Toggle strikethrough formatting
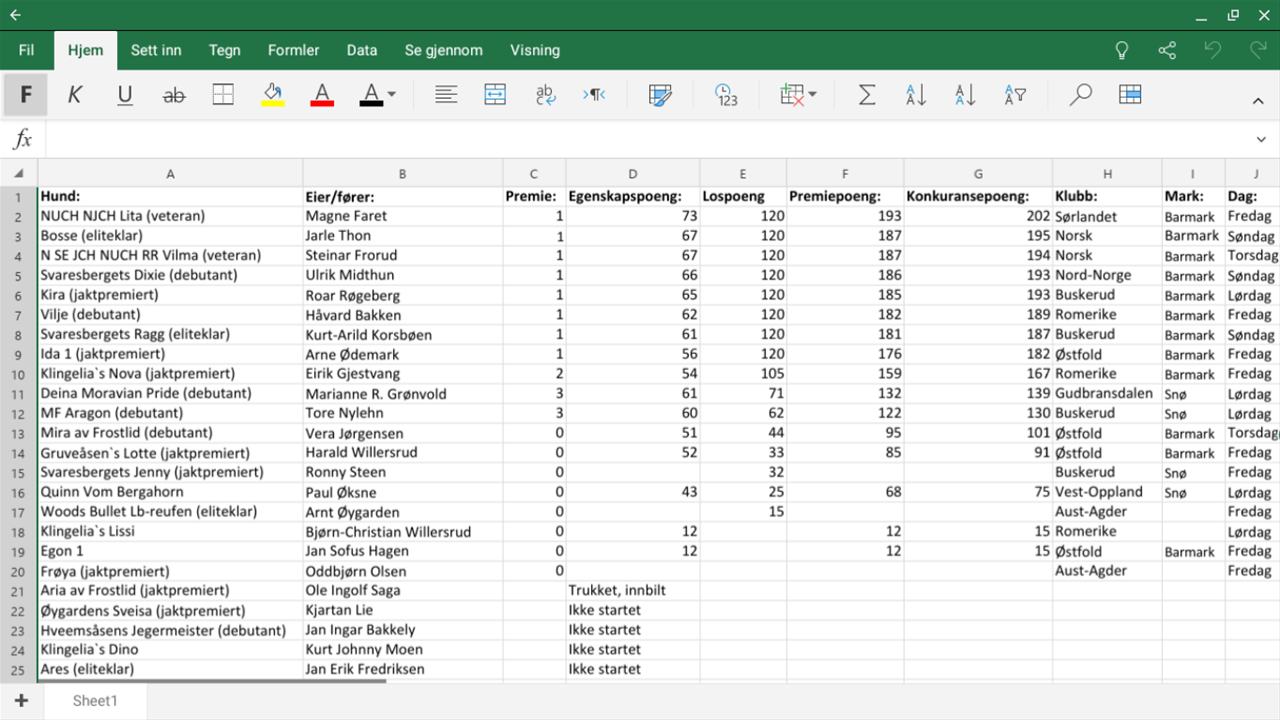The height and width of the screenshot is (720, 1280). point(174,95)
